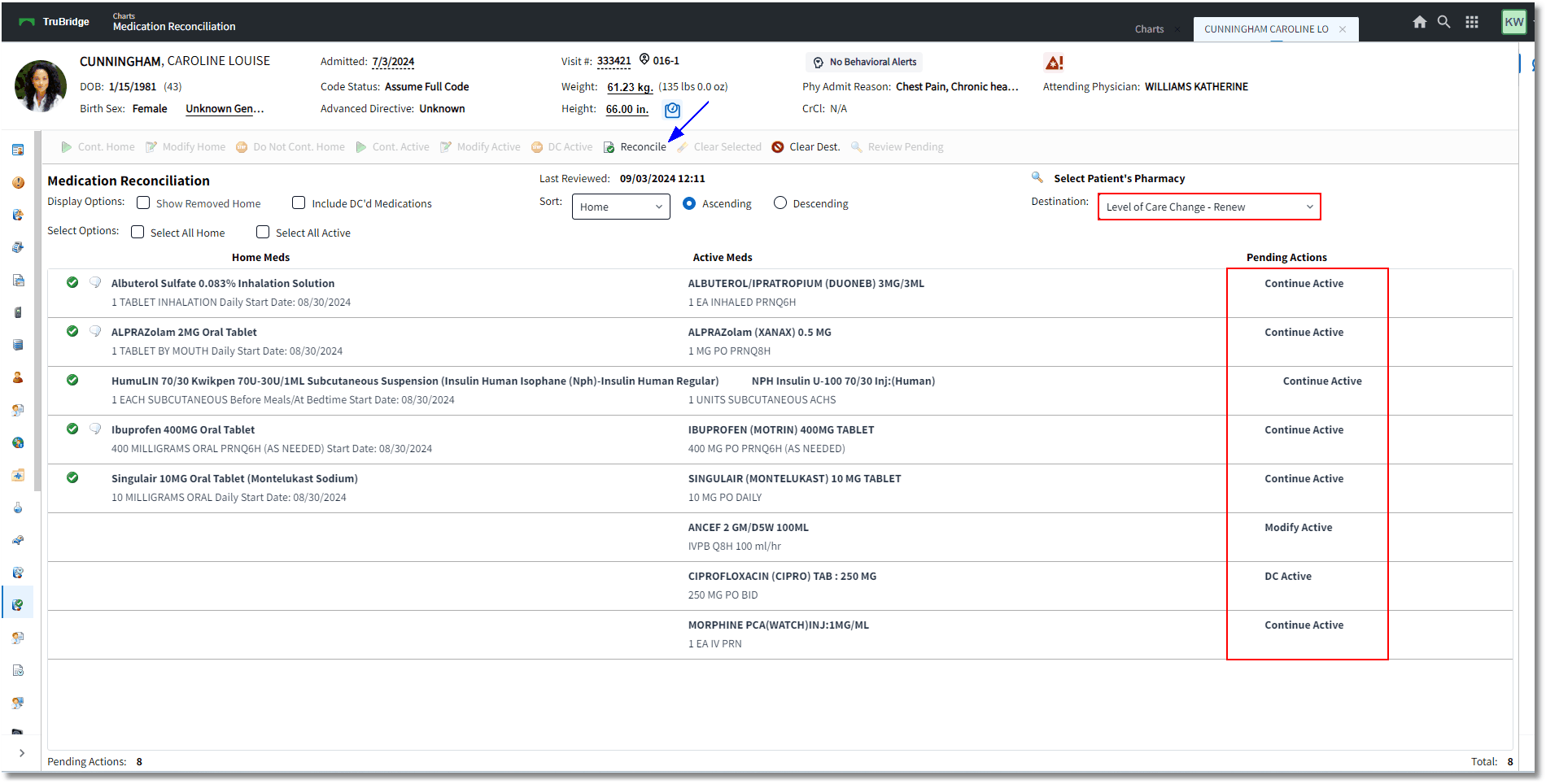Tick the Select All Active checkbox
The width and height of the screenshot is (1546, 784).
point(263,232)
